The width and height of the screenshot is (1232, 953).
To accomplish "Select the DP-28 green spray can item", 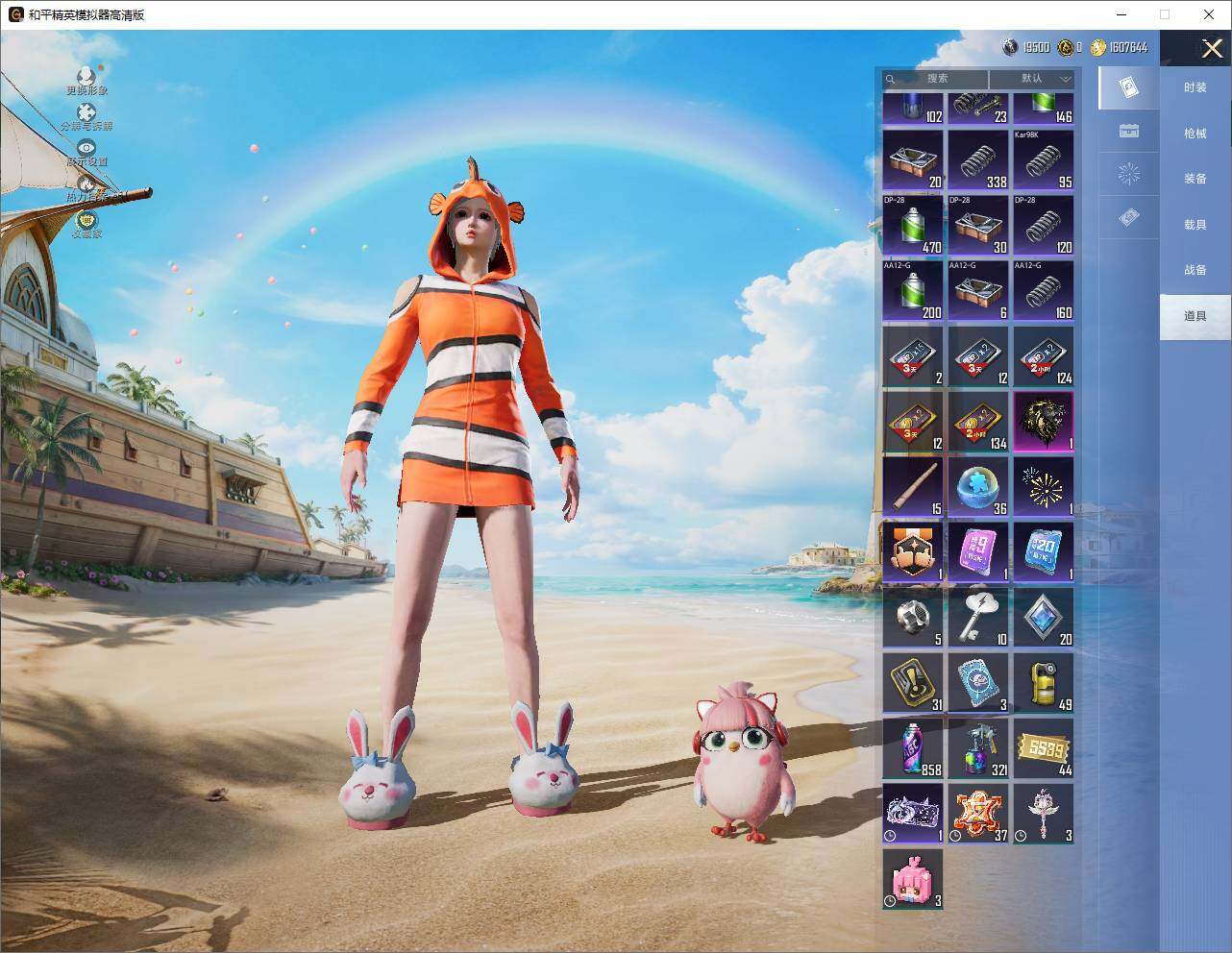I will click(913, 225).
